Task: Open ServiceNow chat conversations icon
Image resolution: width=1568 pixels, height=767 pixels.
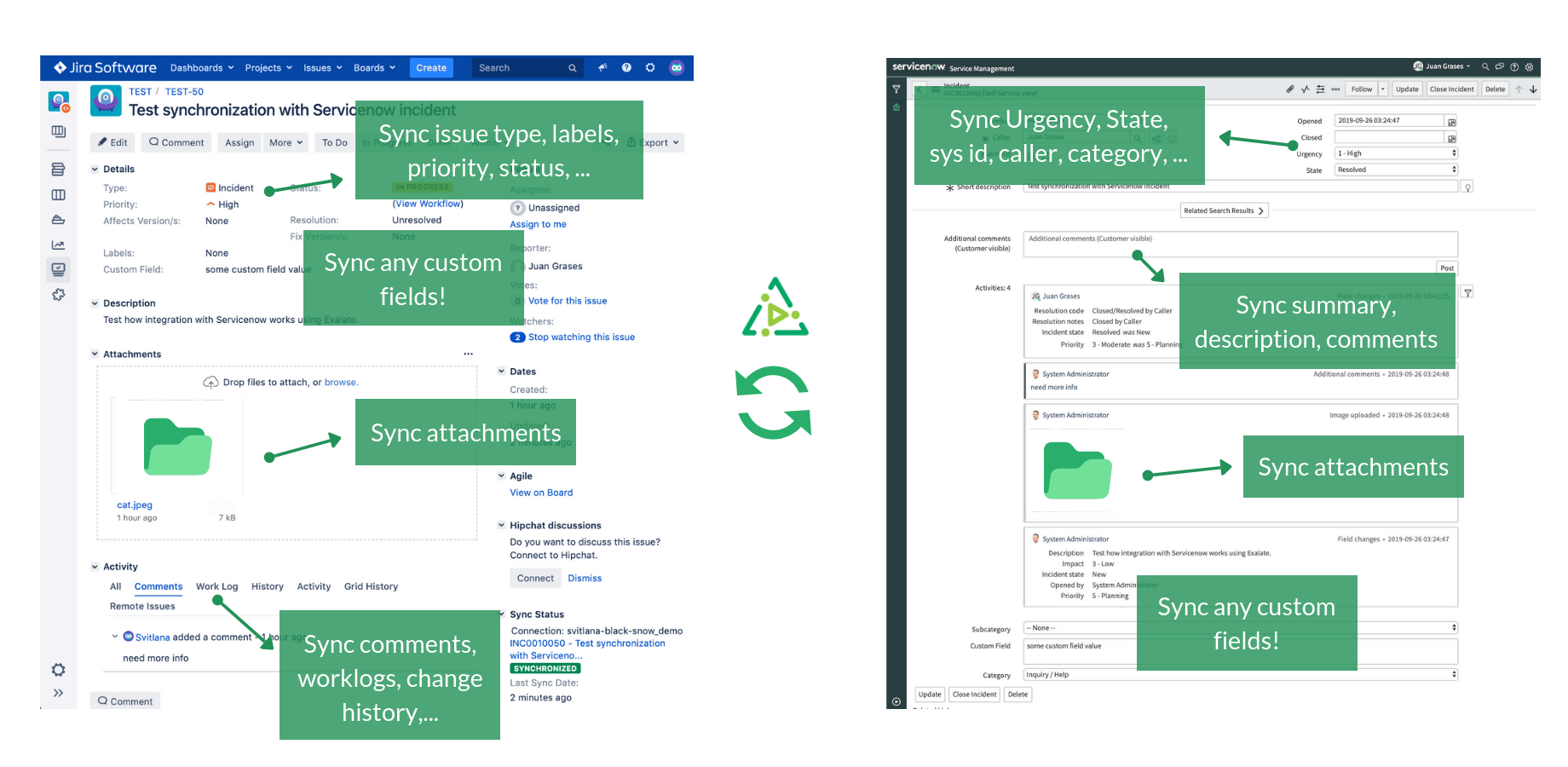Action: (1500, 66)
